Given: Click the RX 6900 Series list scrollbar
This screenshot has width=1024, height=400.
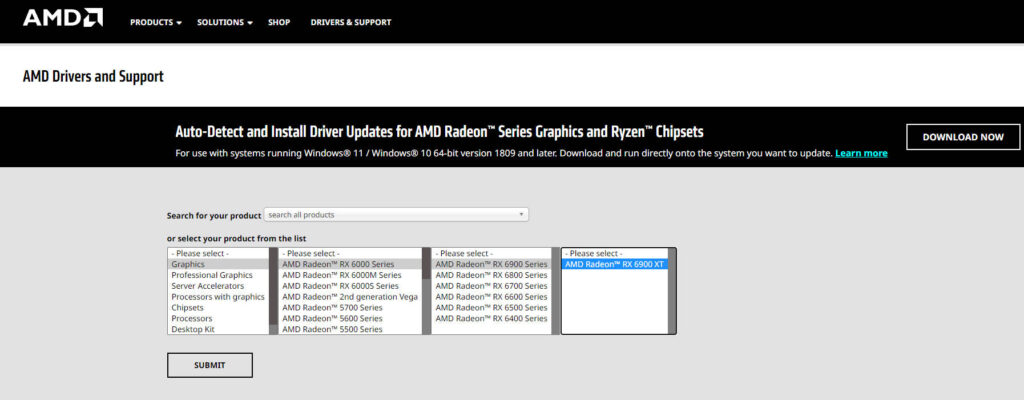Looking at the screenshot, I should pyautogui.click(x=556, y=291).
